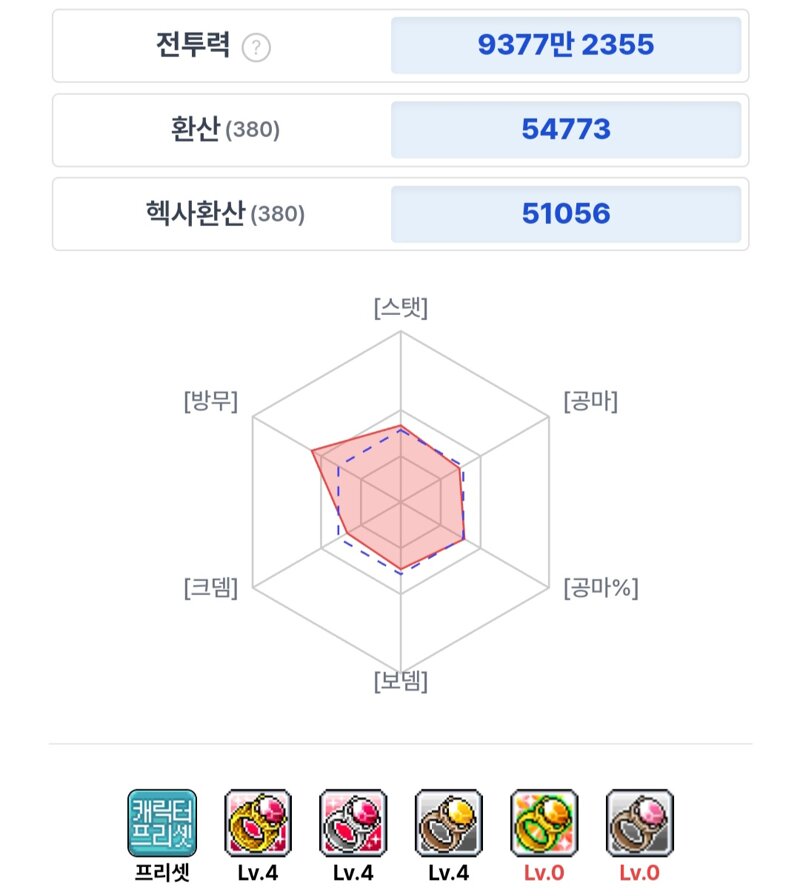The image size is (800, 896).
Task: Click the [공마] axis label
Action: [x=591, y=401]
